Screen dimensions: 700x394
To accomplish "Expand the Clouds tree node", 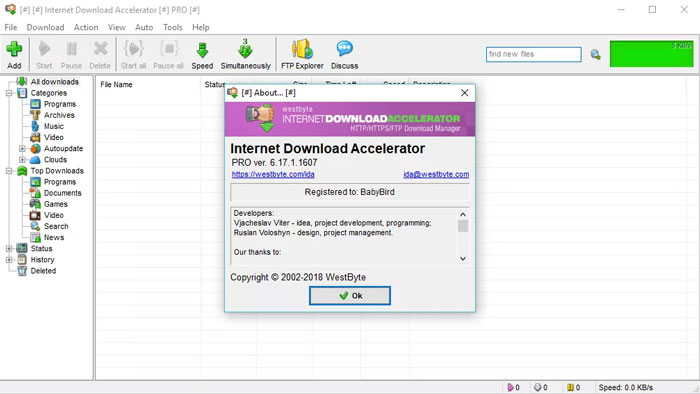I will pos(22,160).
